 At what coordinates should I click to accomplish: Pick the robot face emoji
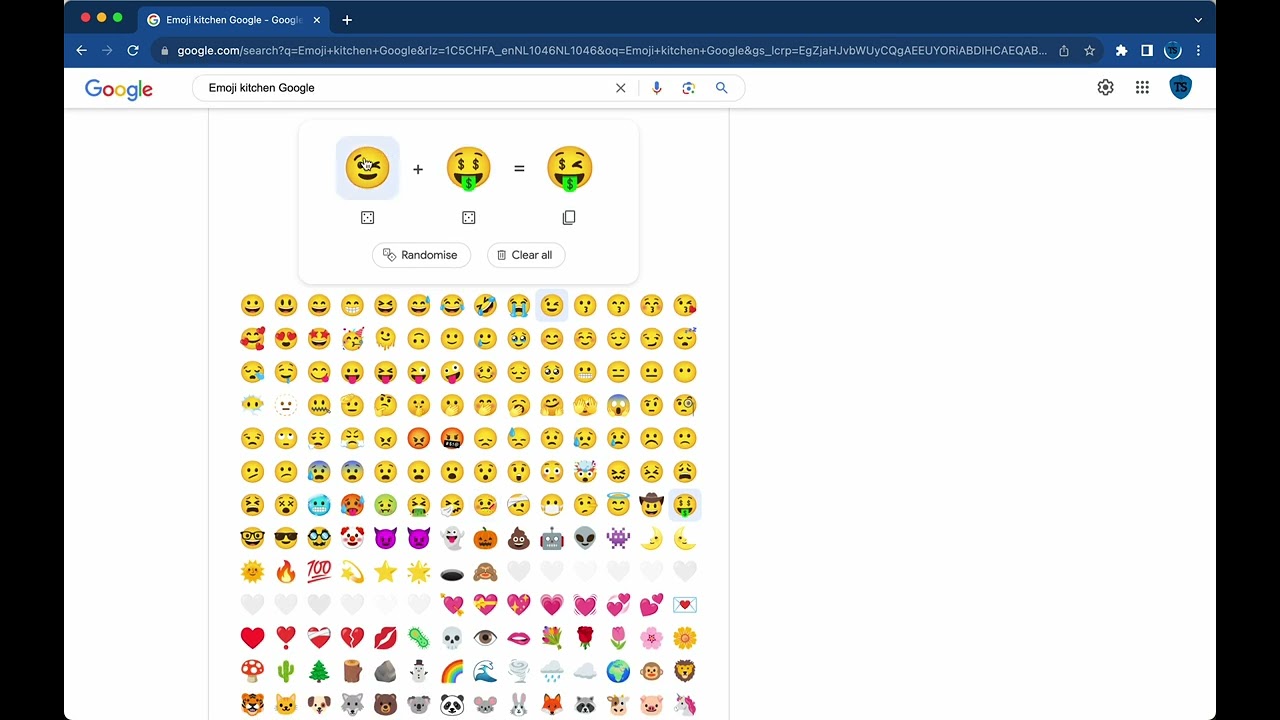[x=552, y=538]
